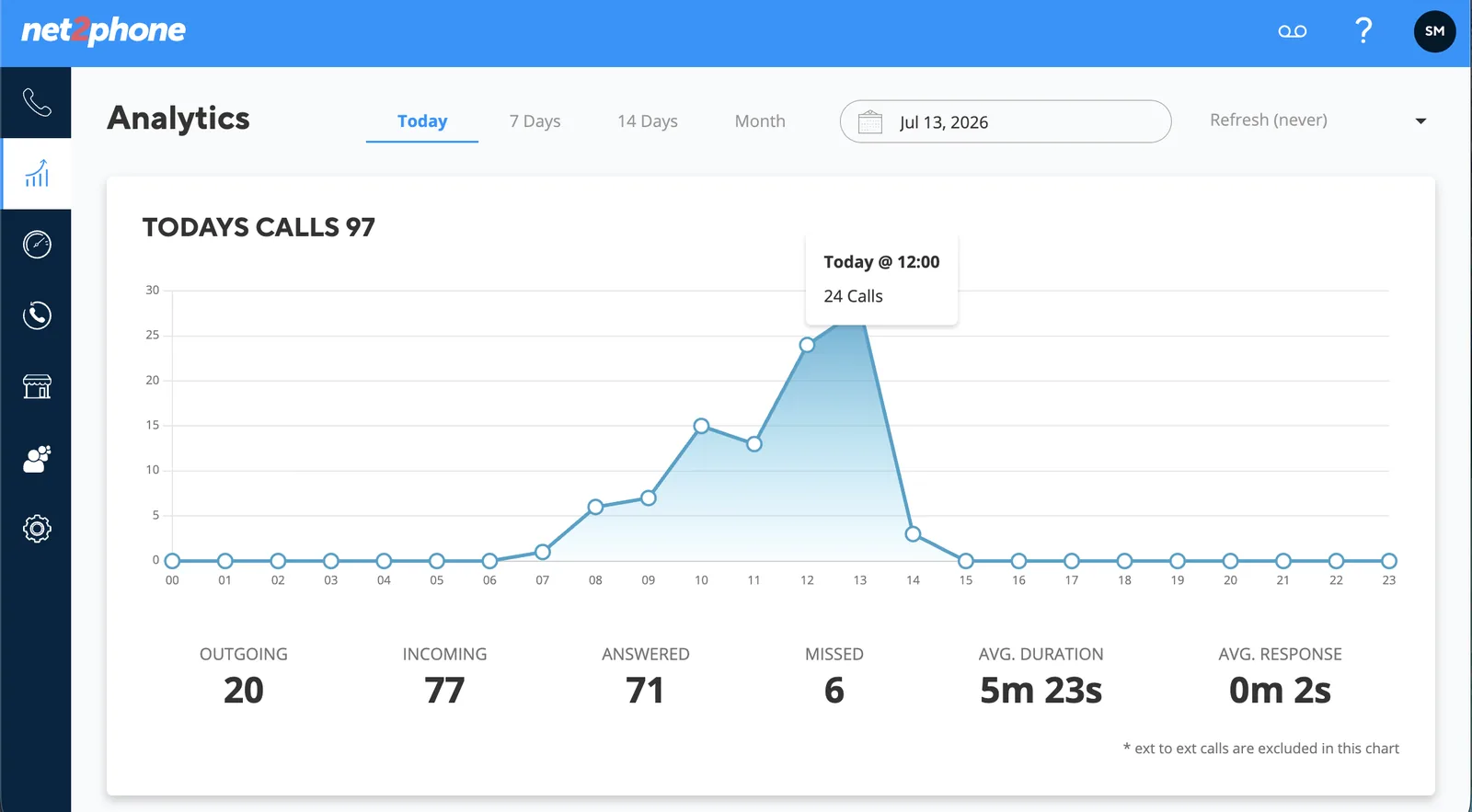The width and height of the screenshot is (1472, 812).
Task: Click the TODAYS CALLS 97 heading
Action: 259,227
